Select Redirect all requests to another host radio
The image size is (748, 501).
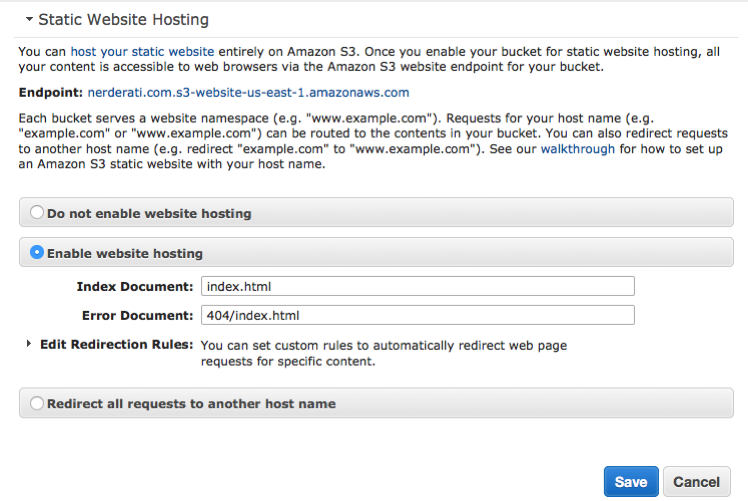37,403
